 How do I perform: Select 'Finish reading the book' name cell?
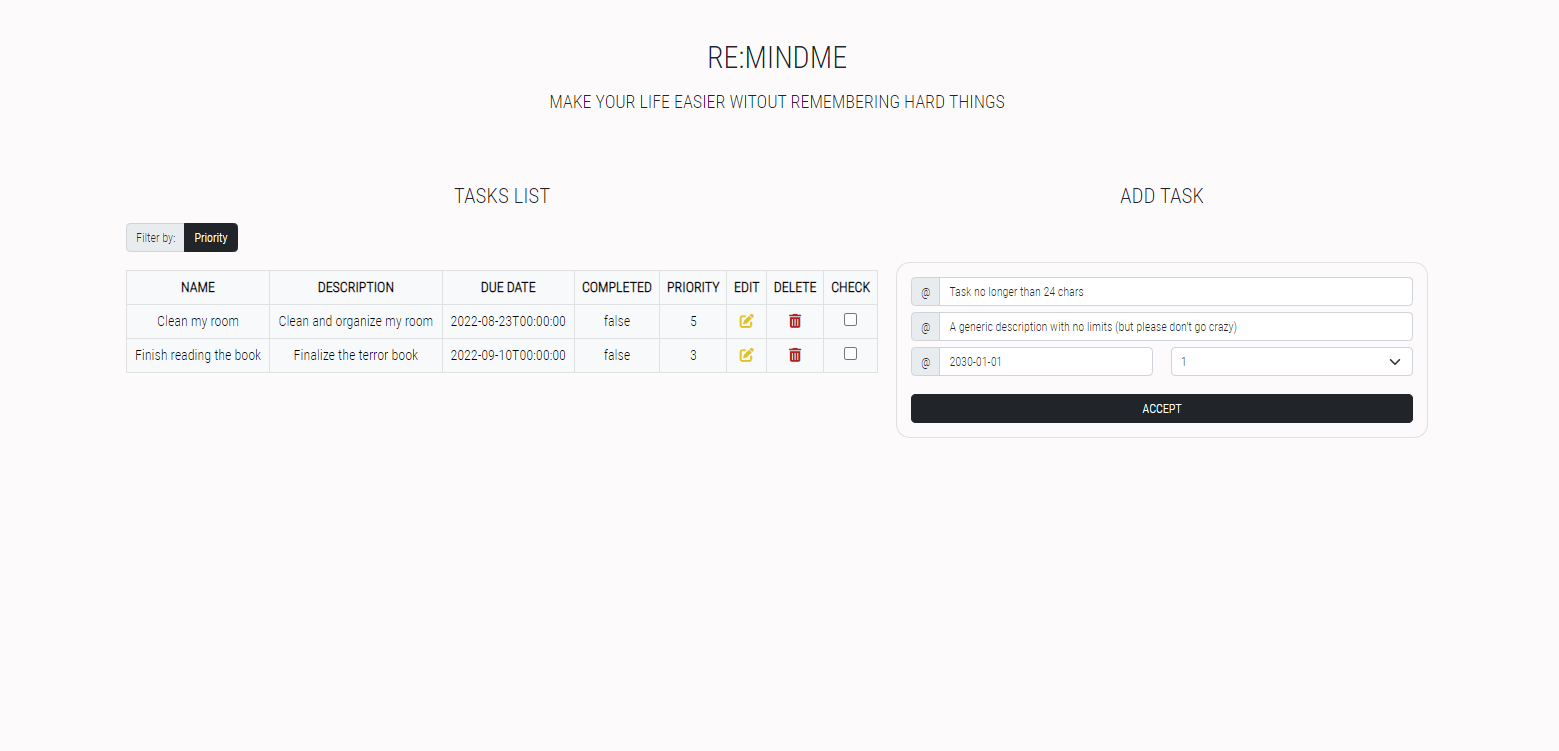[198, 356]
